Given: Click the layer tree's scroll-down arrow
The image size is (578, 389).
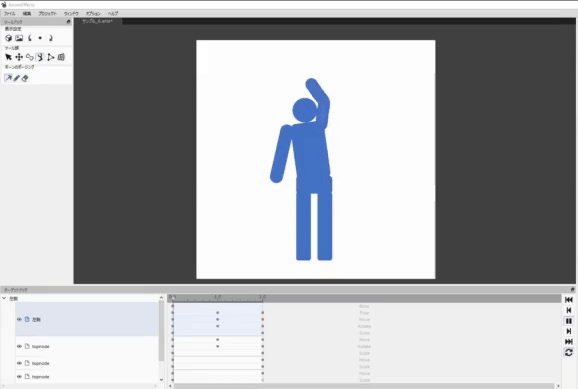Looking at the screenshot, I should tap(161, 380).
